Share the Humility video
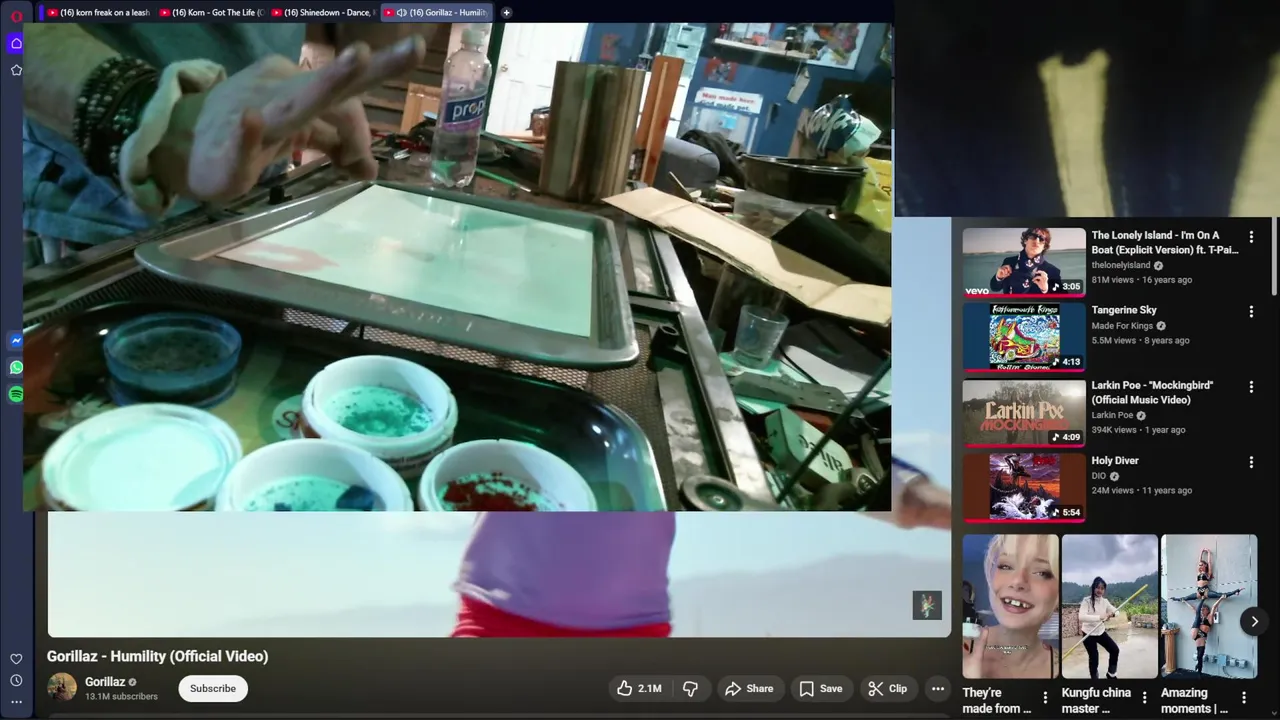The width and height of the screenshot is (1280, 720). [749, 688]
